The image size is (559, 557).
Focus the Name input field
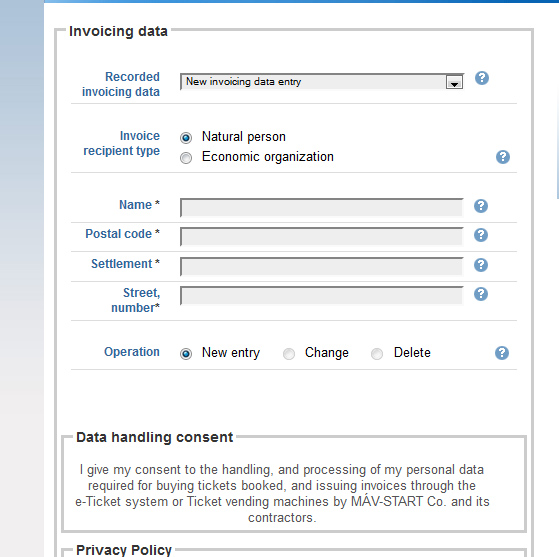[x=322, y=208]
